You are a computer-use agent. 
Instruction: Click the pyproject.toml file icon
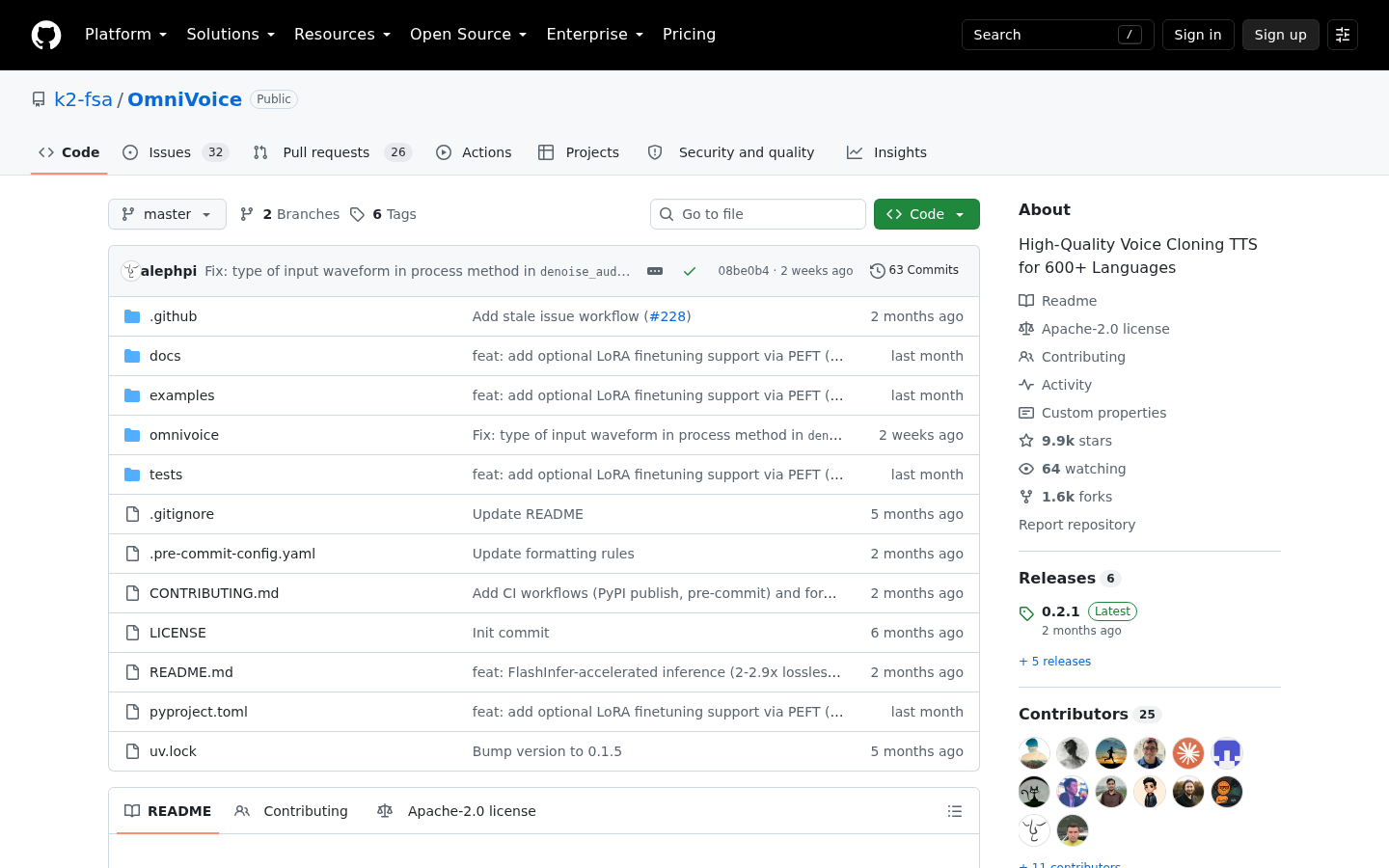(132, 712)
